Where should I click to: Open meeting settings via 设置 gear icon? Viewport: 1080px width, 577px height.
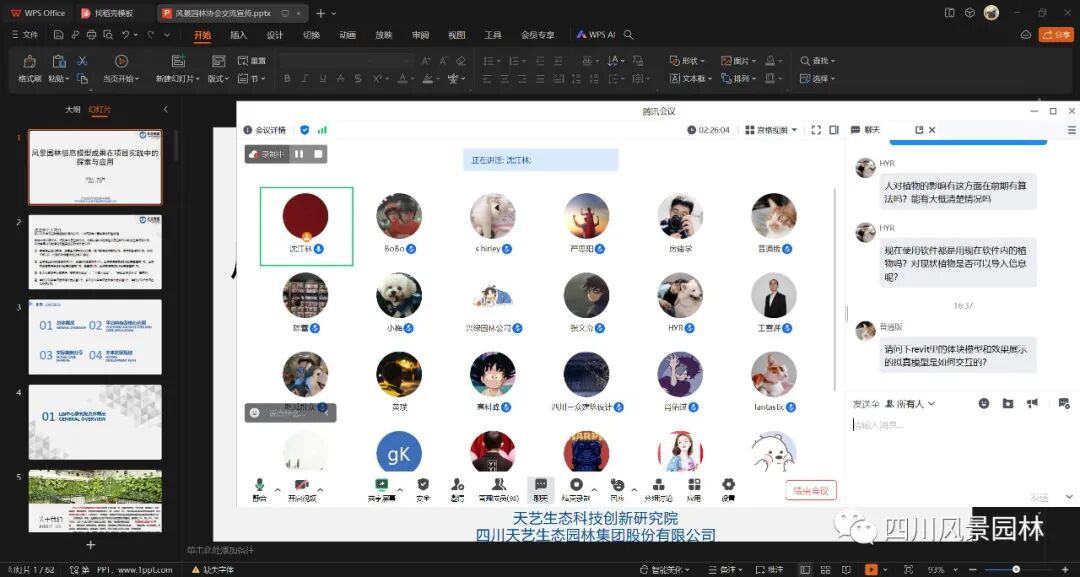point(729,484)
